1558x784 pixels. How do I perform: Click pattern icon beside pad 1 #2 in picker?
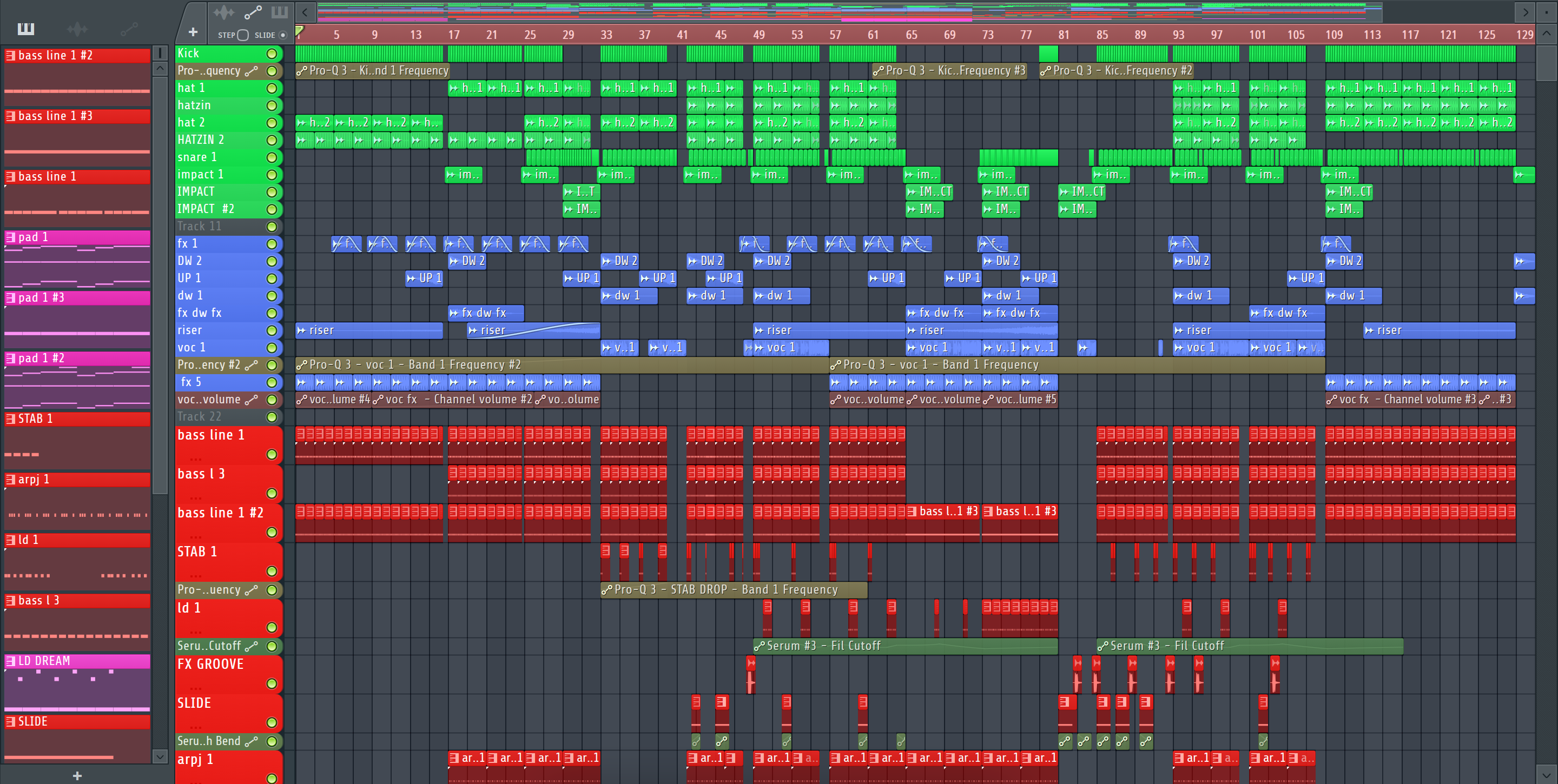pyautogui.click(x=10, y=358)
